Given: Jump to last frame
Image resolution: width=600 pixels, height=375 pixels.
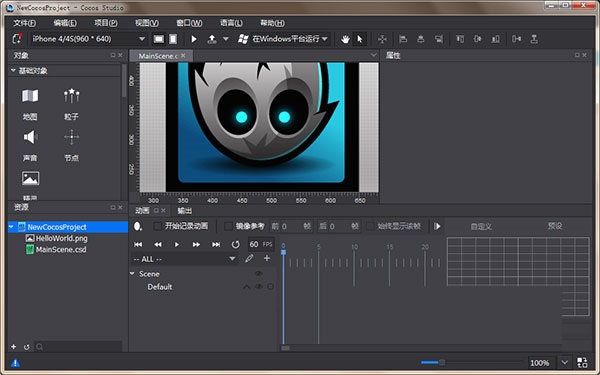Looking at the screenshot, I should [216, 244].
